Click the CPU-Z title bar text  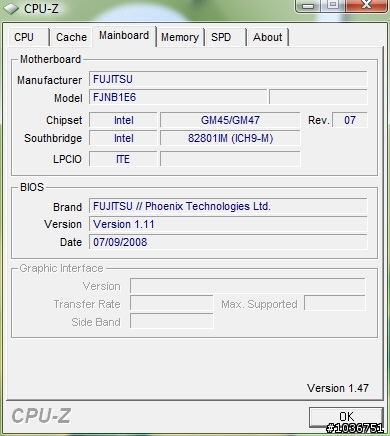[x=41, y=9]
